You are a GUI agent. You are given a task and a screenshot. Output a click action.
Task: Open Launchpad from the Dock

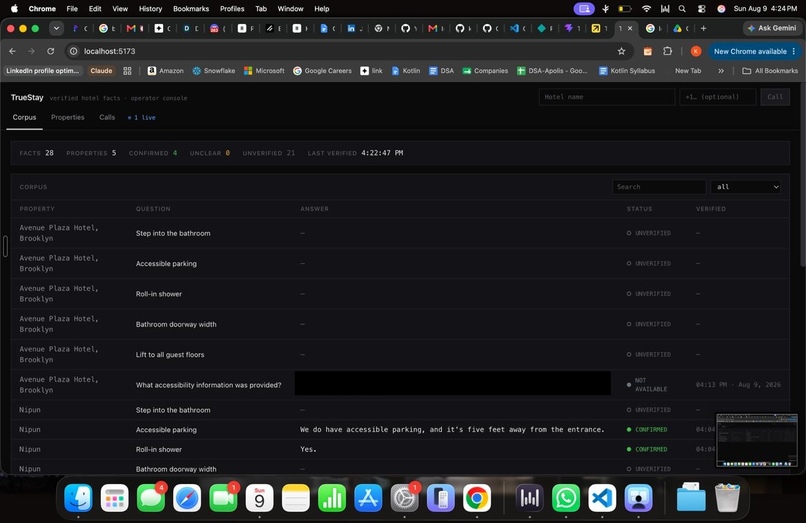[x=114, y=498]
